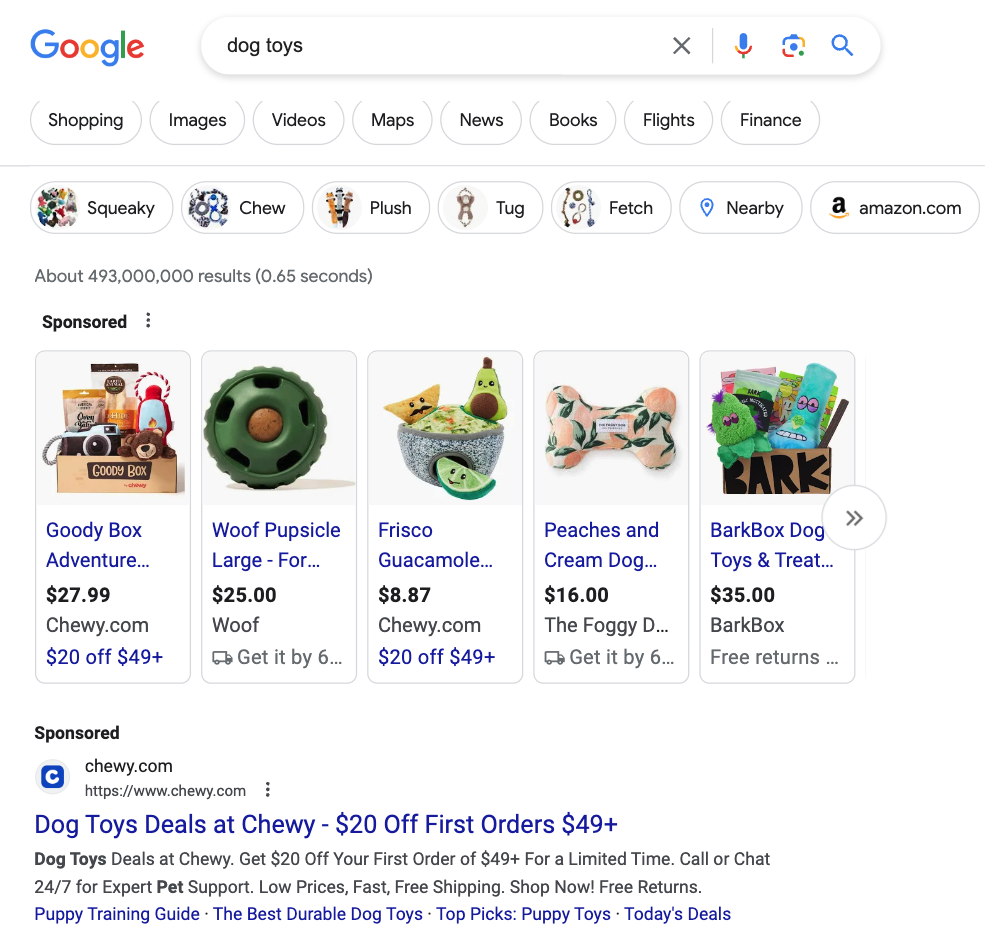Expand more sponsored products with the arrow
This screenshot has height=942, width=985.
(854, 517)
